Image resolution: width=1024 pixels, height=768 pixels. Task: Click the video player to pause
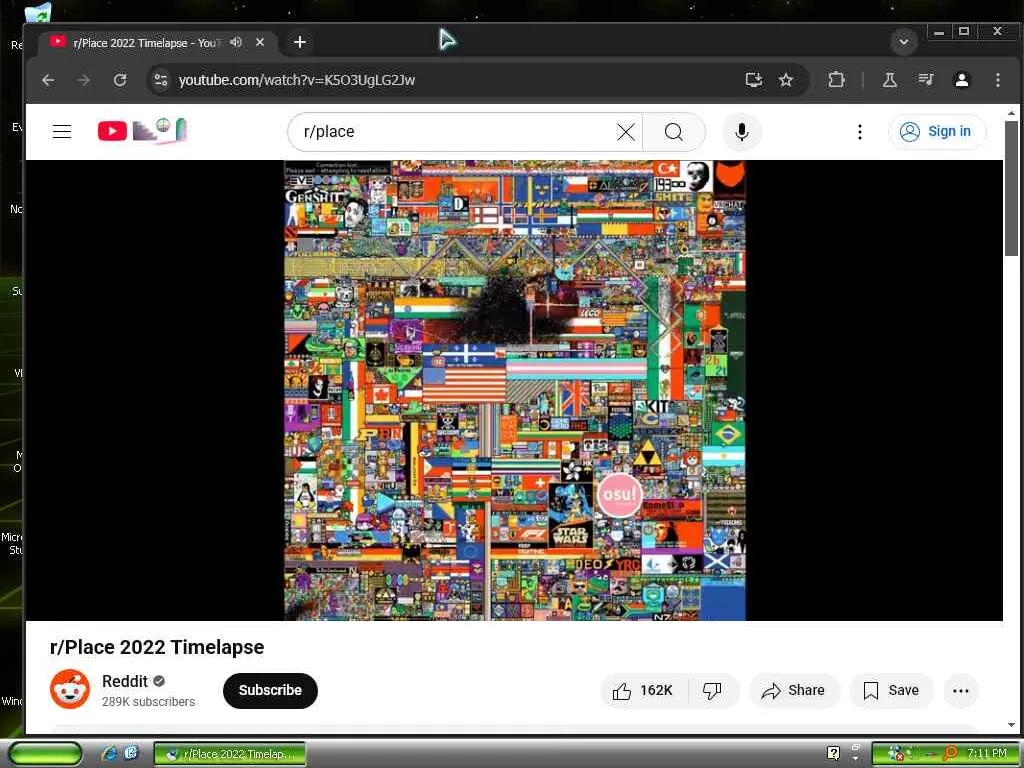click(x=515, y=390)
